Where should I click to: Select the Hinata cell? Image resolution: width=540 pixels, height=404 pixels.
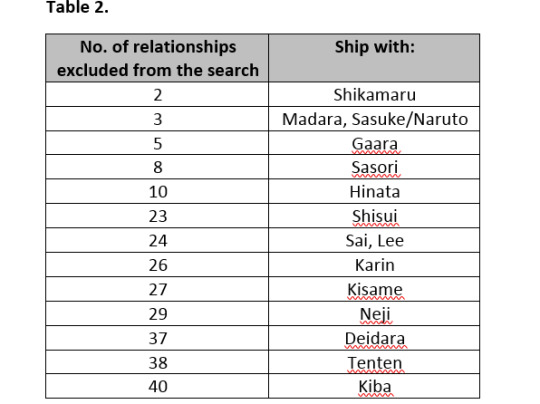[374, 191]
